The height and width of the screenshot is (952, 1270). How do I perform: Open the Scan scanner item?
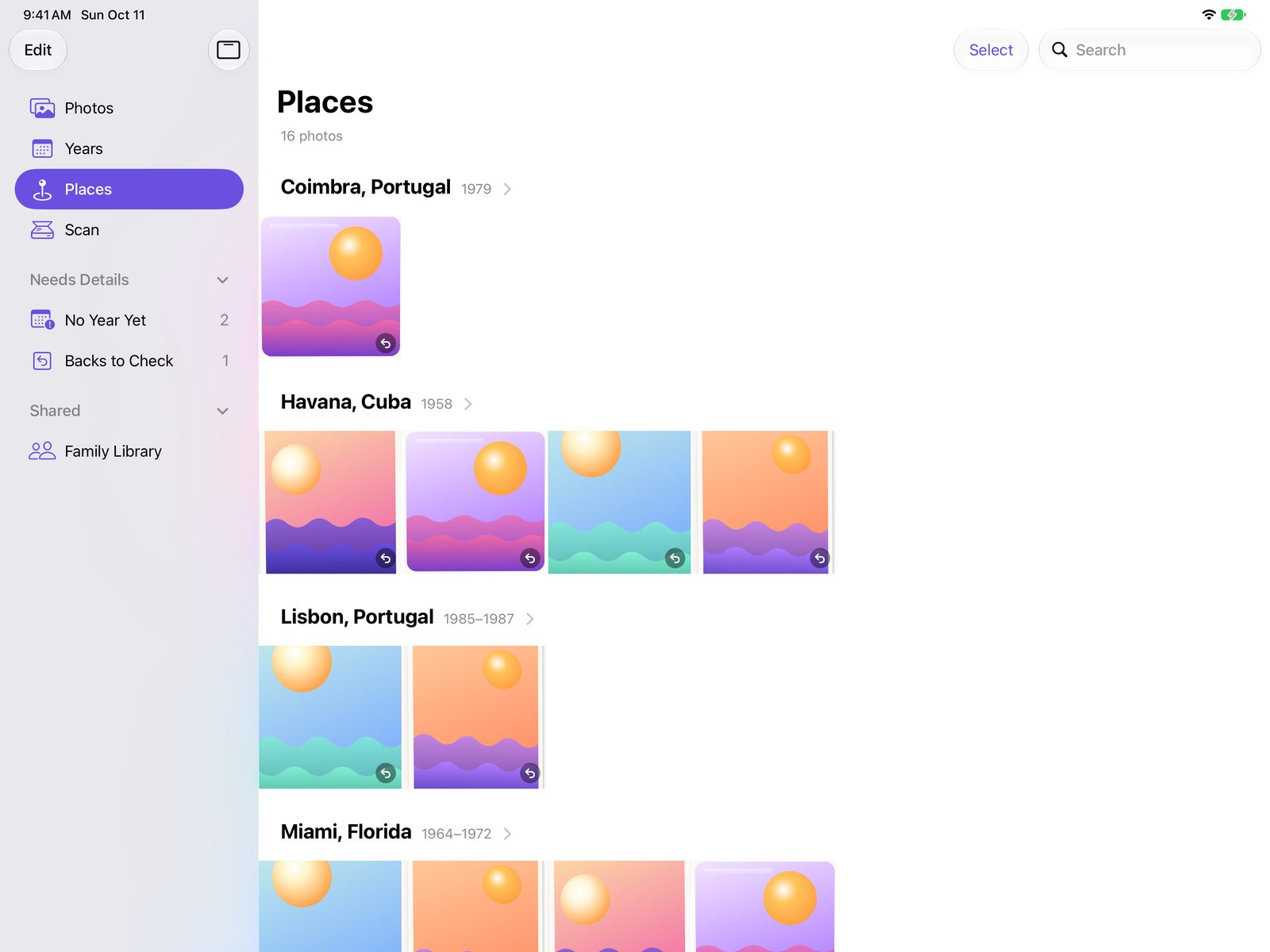click(129, 230)
